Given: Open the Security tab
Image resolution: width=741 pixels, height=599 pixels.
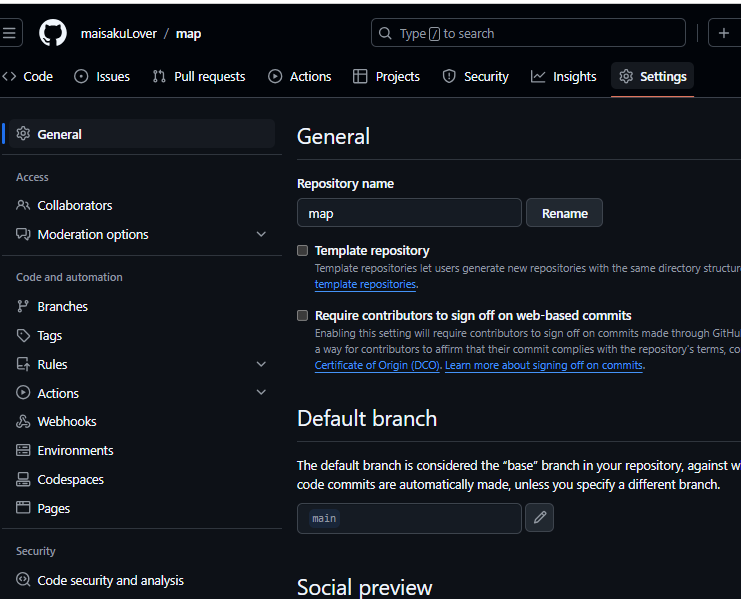Looking at the screenshot, I should (475, 77).
